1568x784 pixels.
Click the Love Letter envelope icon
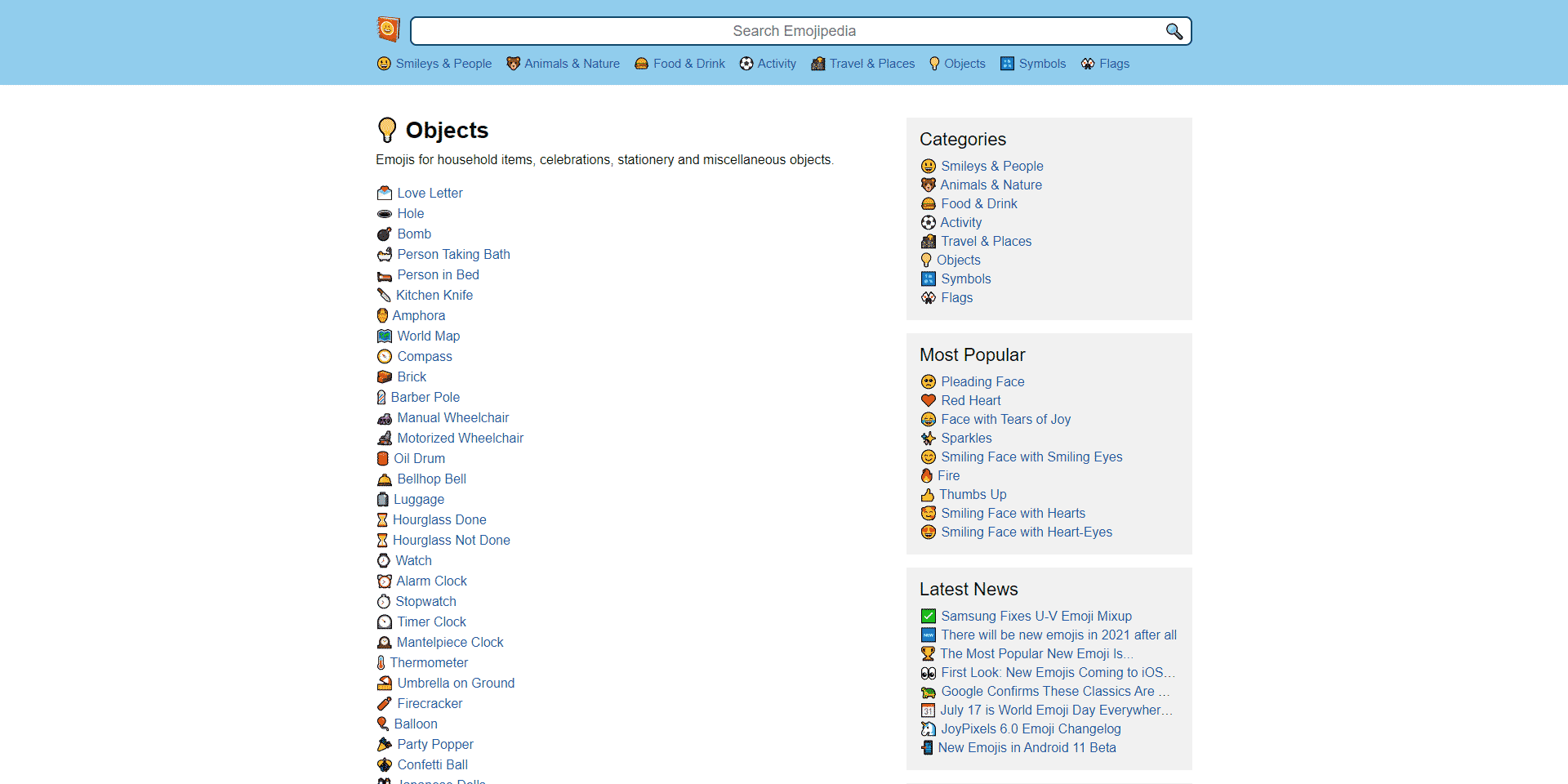385,194
